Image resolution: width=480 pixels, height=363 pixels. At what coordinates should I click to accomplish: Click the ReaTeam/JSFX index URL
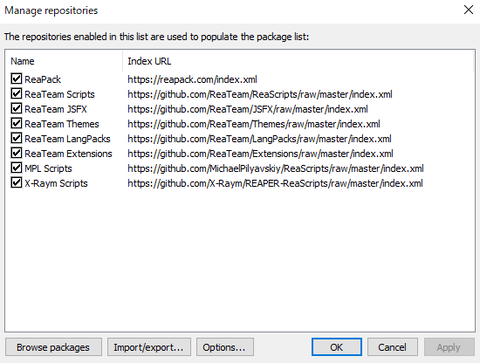[x=248, y=109]
